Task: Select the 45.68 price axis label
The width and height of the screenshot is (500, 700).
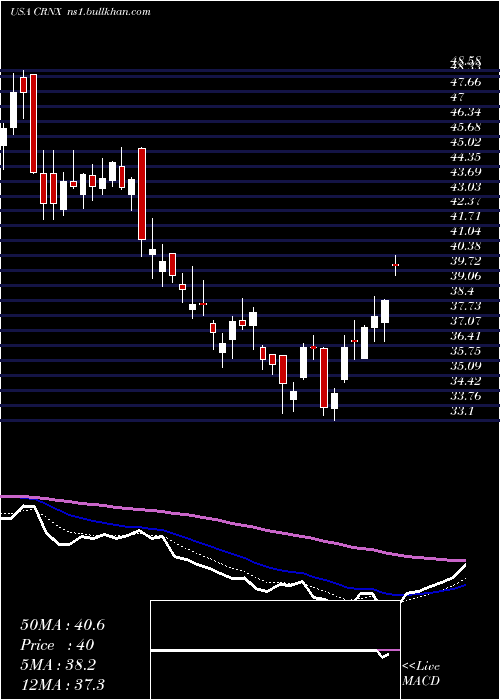Action: (x=465, y=127)
